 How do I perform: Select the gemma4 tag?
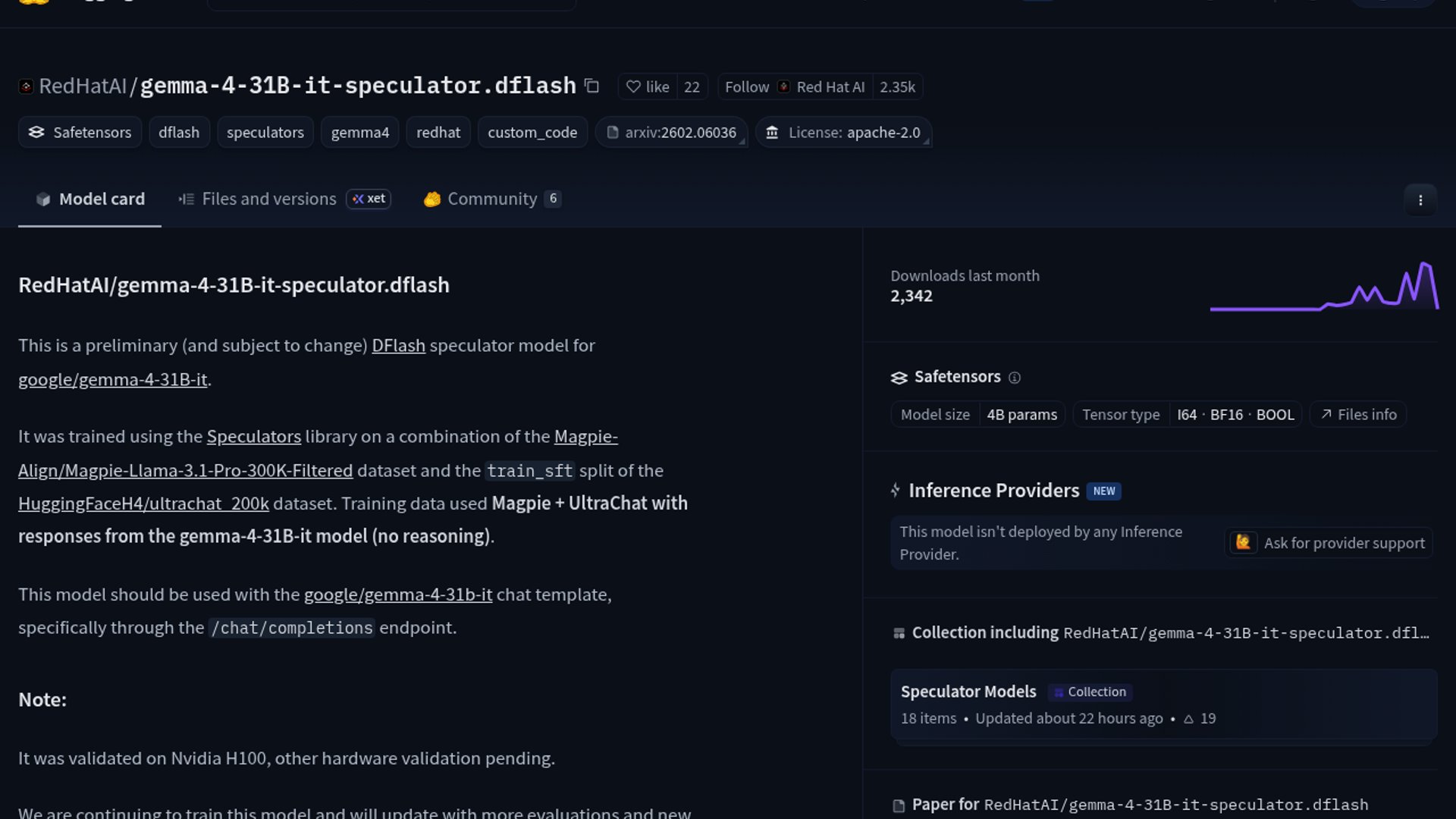pos(360,133)
